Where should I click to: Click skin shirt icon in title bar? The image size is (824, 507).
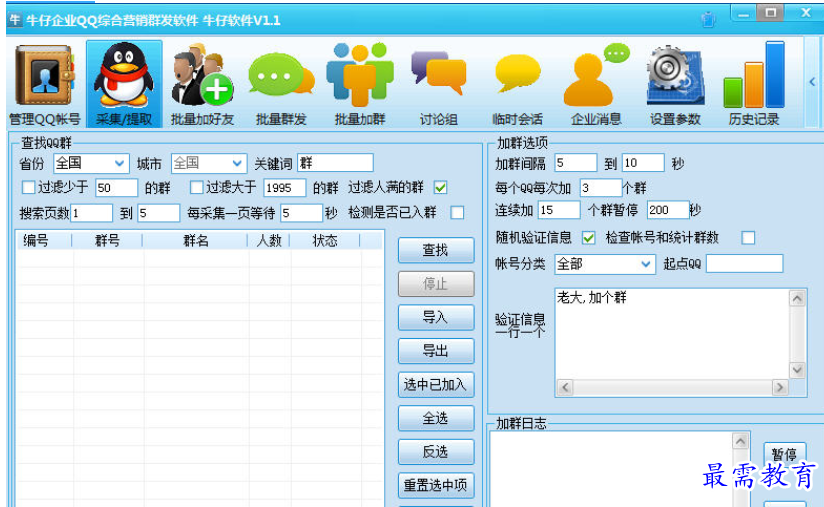(x=708, y=20)
